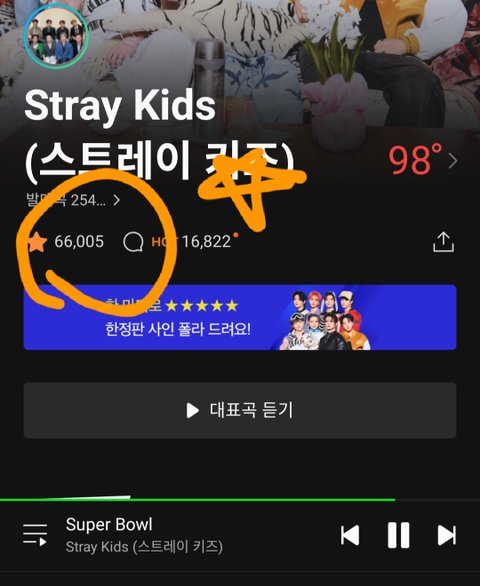
Task: Play representative songs with 대표곡 듣기
Action: point(240,410)
